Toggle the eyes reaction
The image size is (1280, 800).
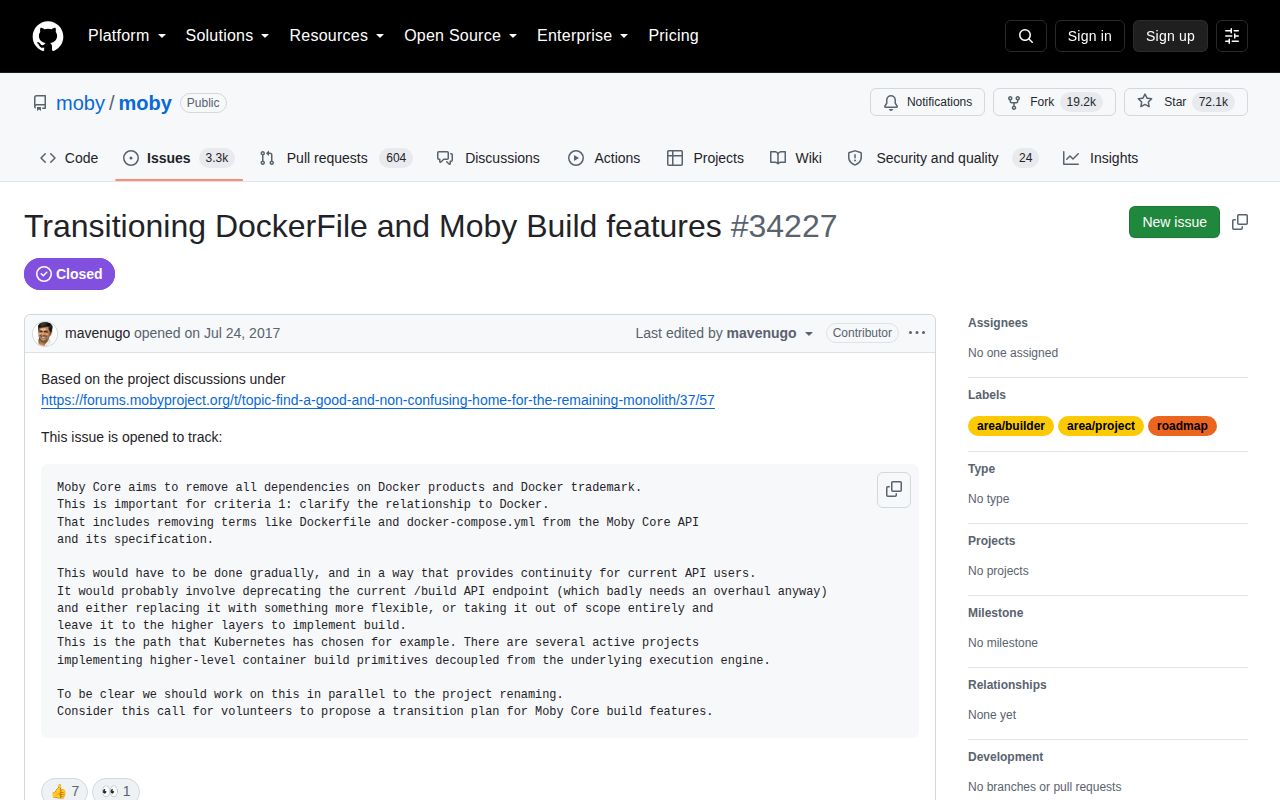click(x=116, y=790)
